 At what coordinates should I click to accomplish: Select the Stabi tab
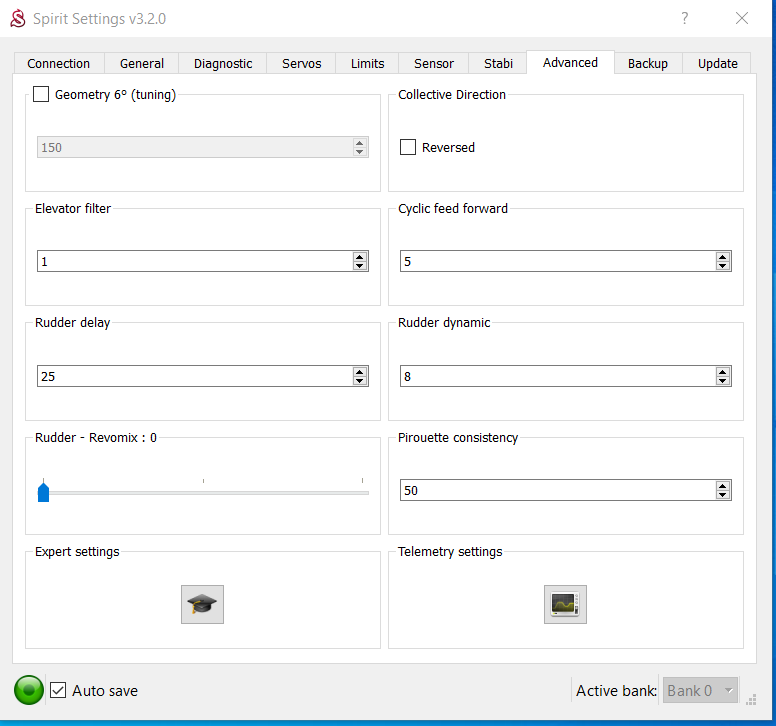click(x=498, y=63)
